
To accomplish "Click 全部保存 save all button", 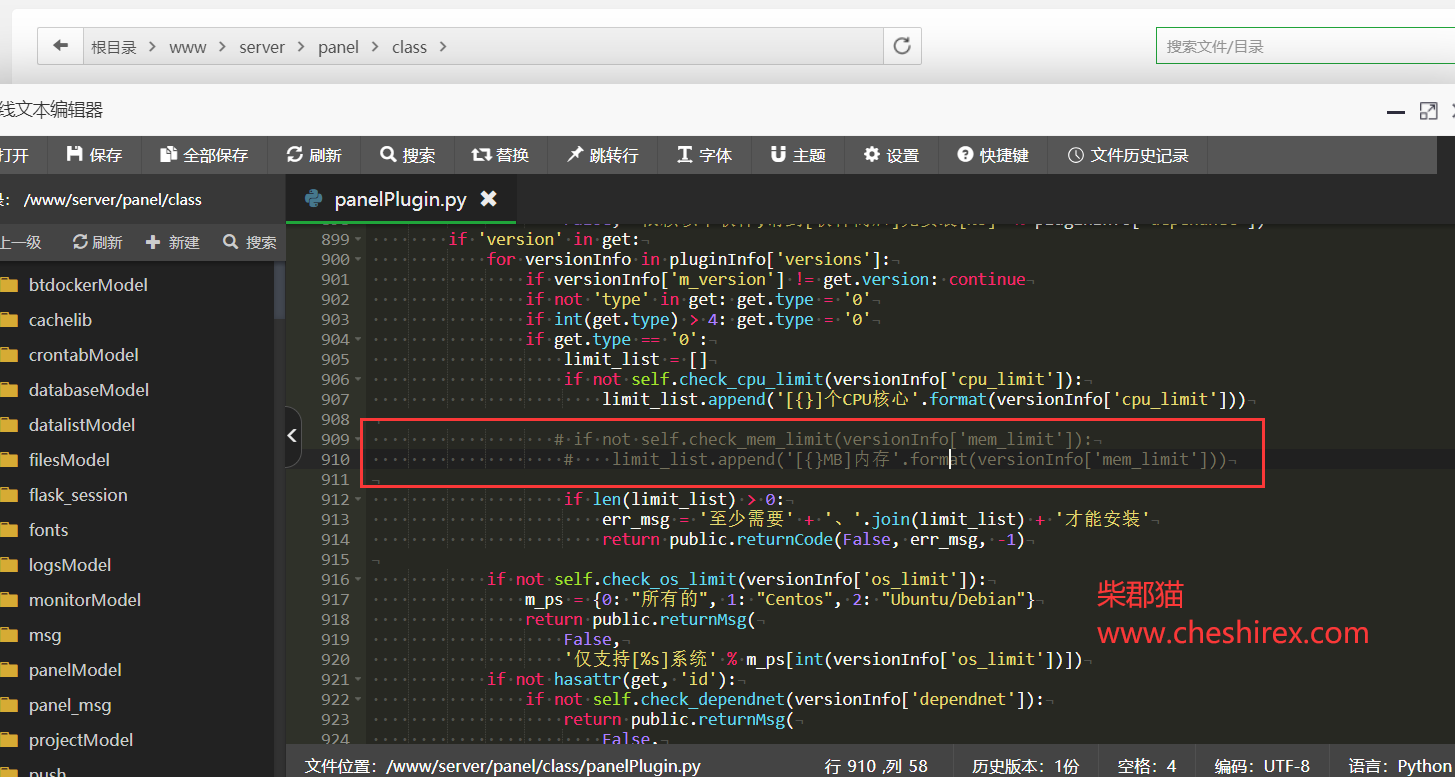I will 204,155.
